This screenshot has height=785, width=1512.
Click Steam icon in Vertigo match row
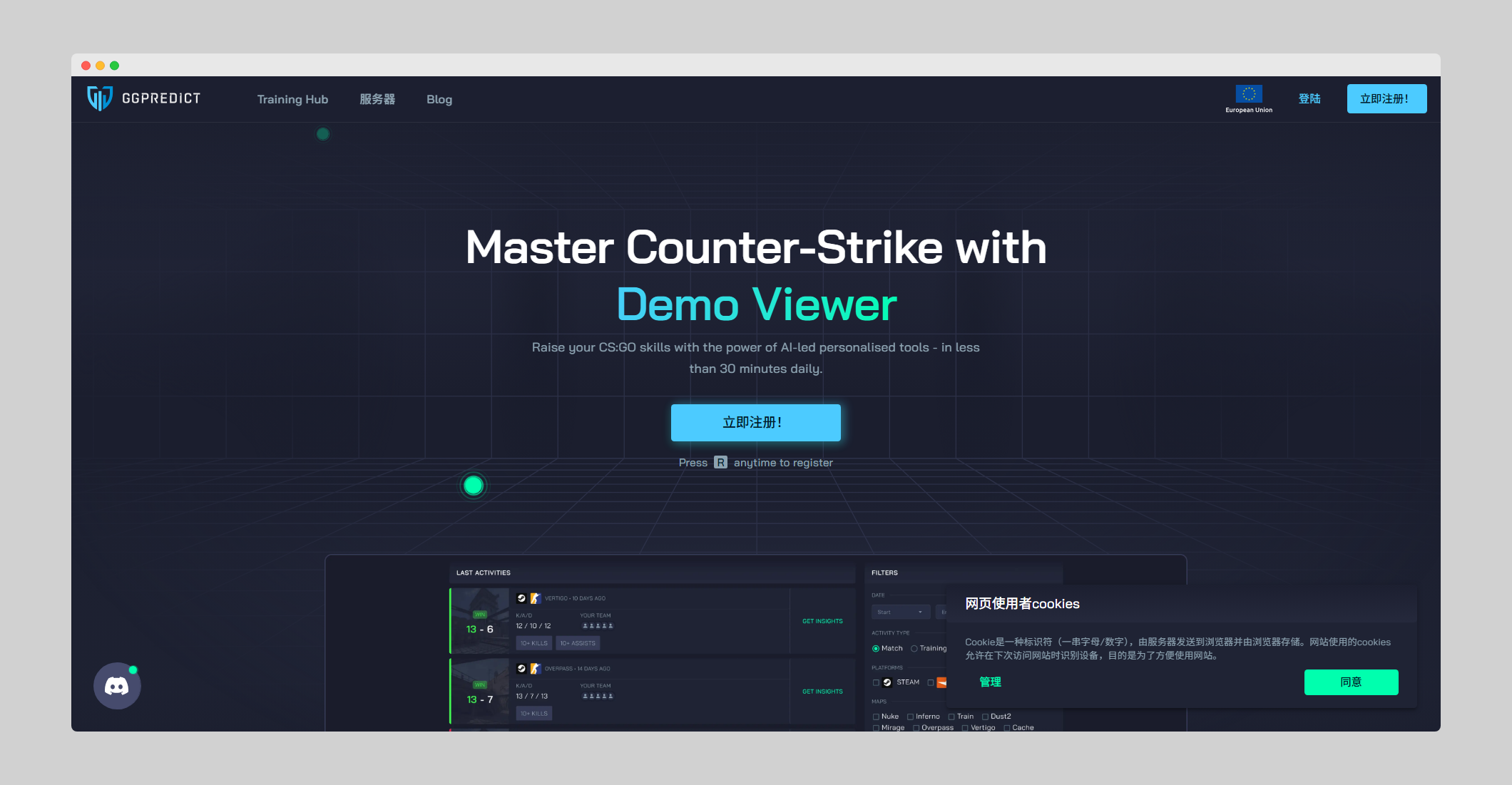click(x=521, y=598)
